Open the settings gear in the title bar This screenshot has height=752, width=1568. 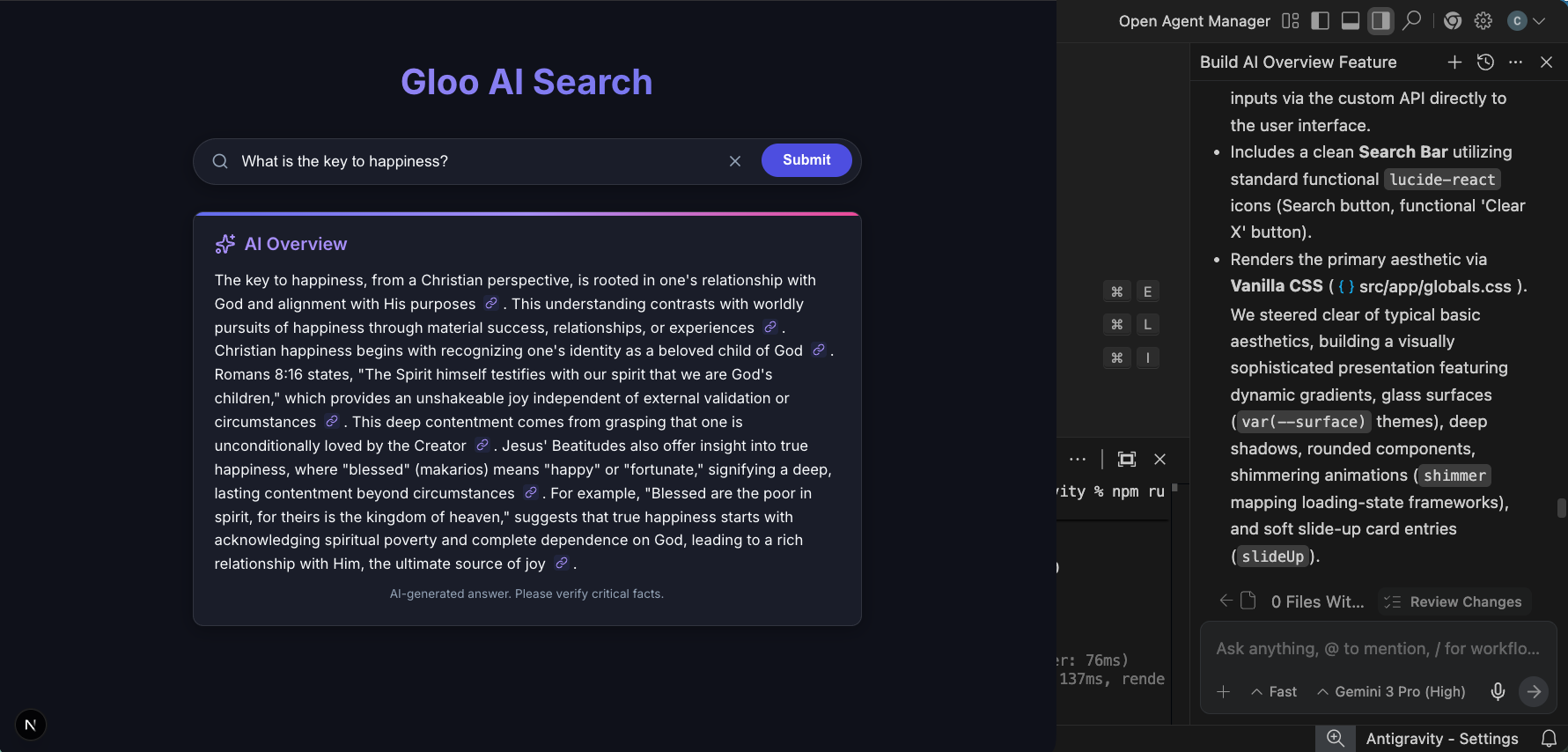click(1483, 21)
